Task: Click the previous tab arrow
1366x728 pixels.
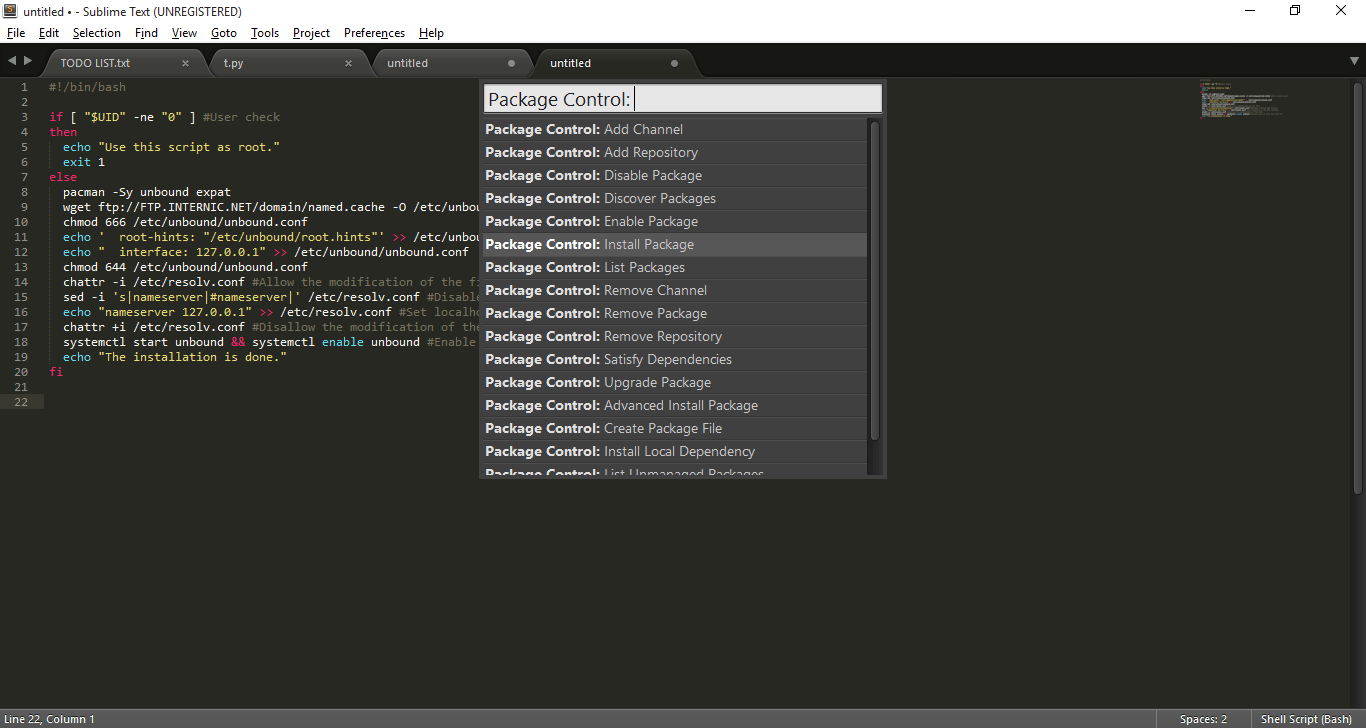Action: click(x=11, y=62)
